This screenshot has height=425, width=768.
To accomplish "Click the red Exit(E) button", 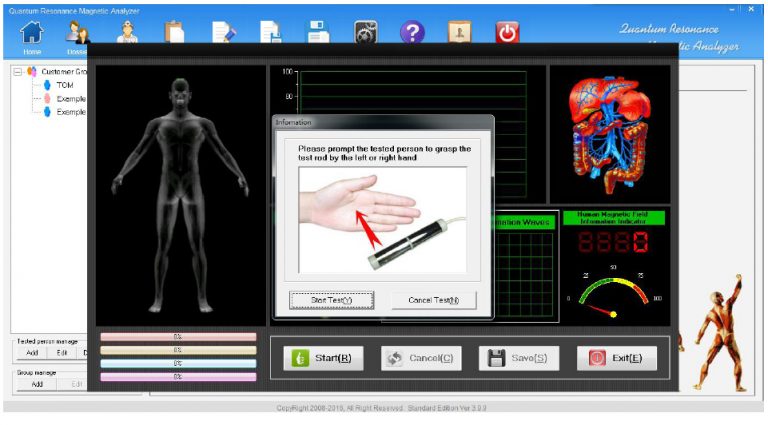I will 616,358.
